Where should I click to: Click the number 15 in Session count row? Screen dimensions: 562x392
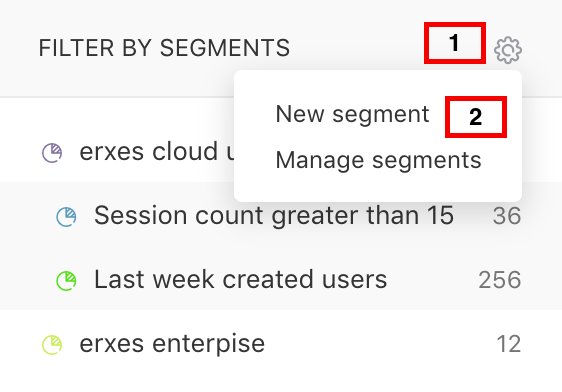pyautogui.click(x=440, y=215)
